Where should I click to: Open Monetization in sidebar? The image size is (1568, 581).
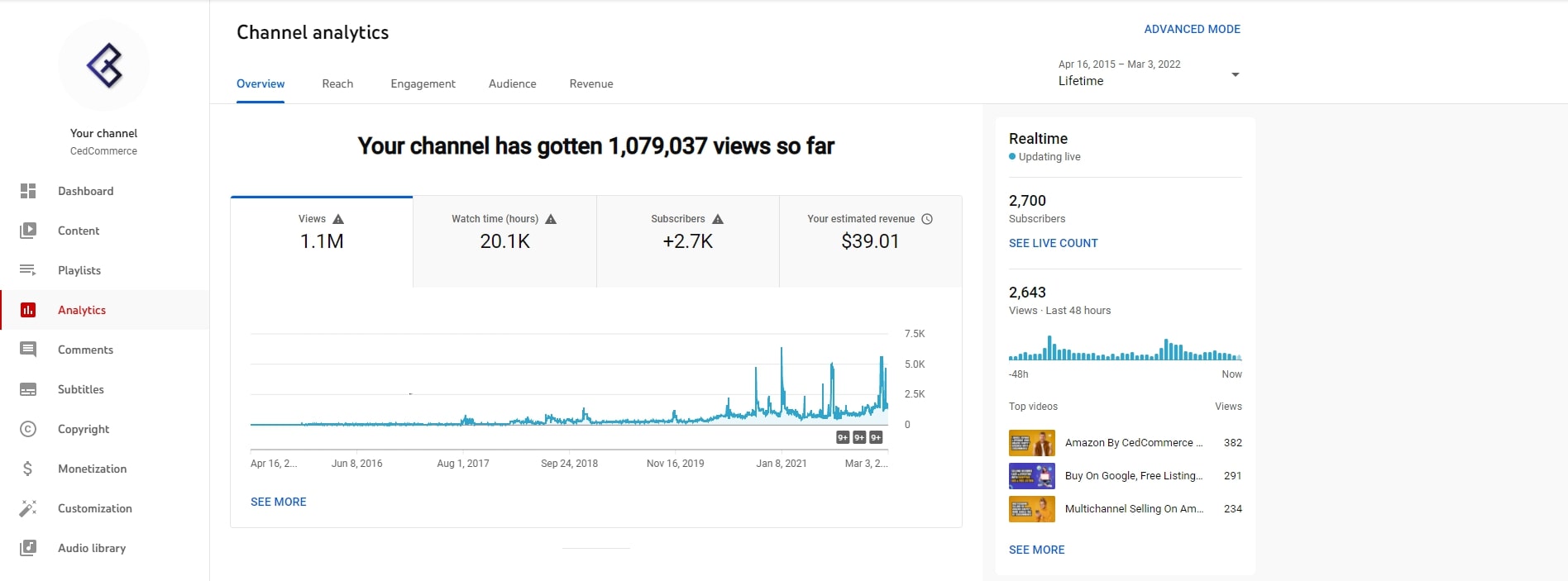click(x=104, y=469)
